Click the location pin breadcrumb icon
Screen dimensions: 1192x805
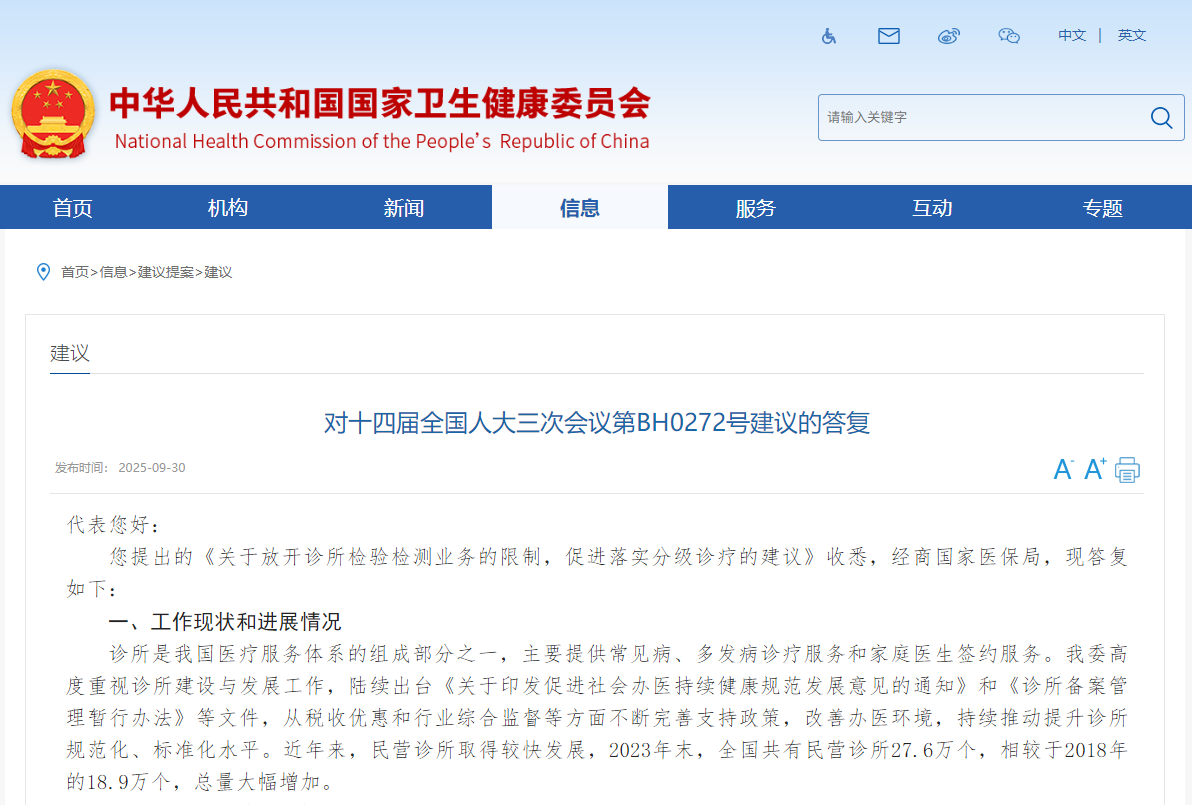(x=42, y=271)
